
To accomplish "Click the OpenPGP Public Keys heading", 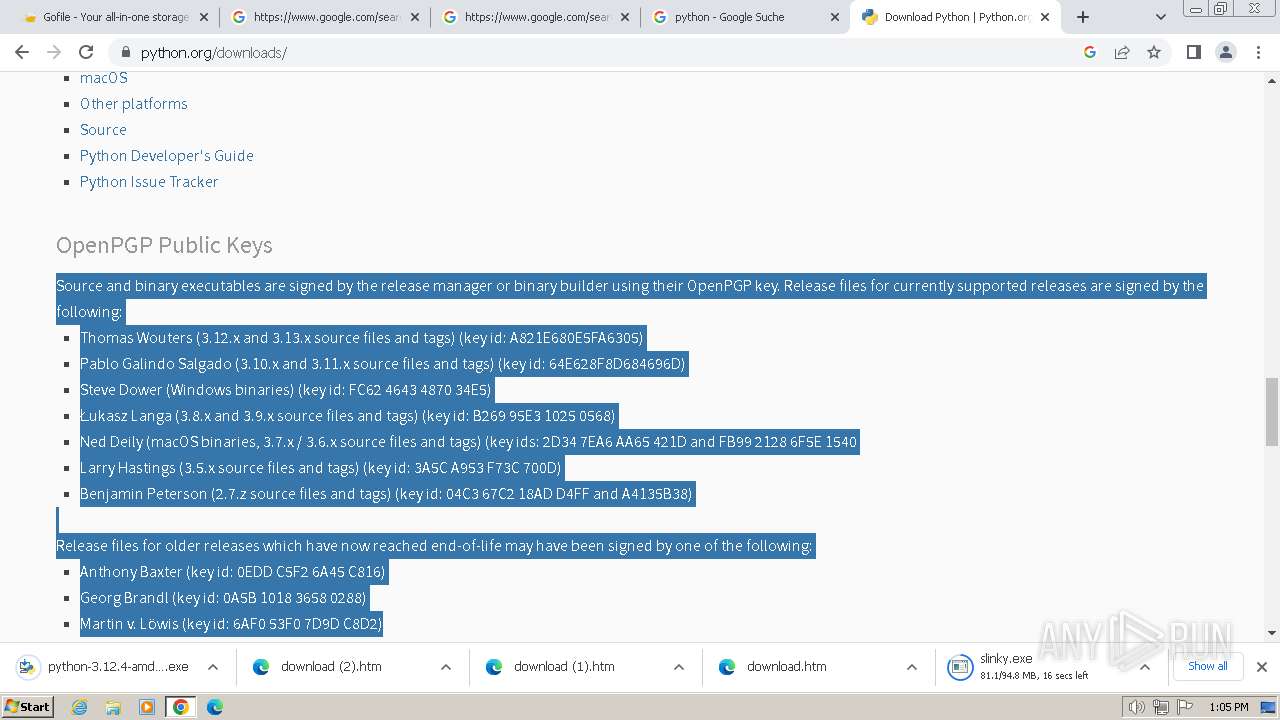I will (x=164, y=245).
